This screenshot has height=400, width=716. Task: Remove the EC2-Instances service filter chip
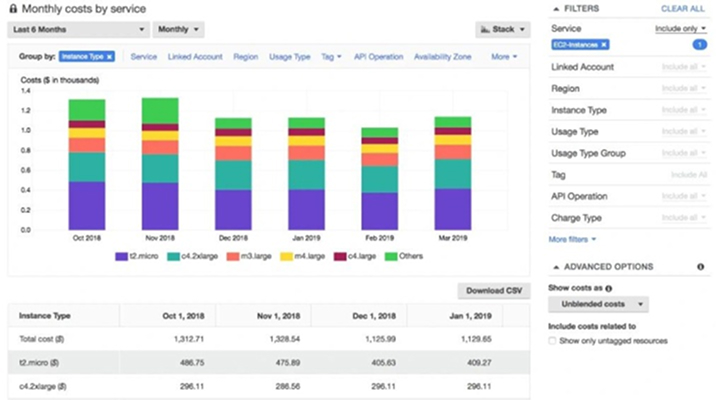pos(605,46)
